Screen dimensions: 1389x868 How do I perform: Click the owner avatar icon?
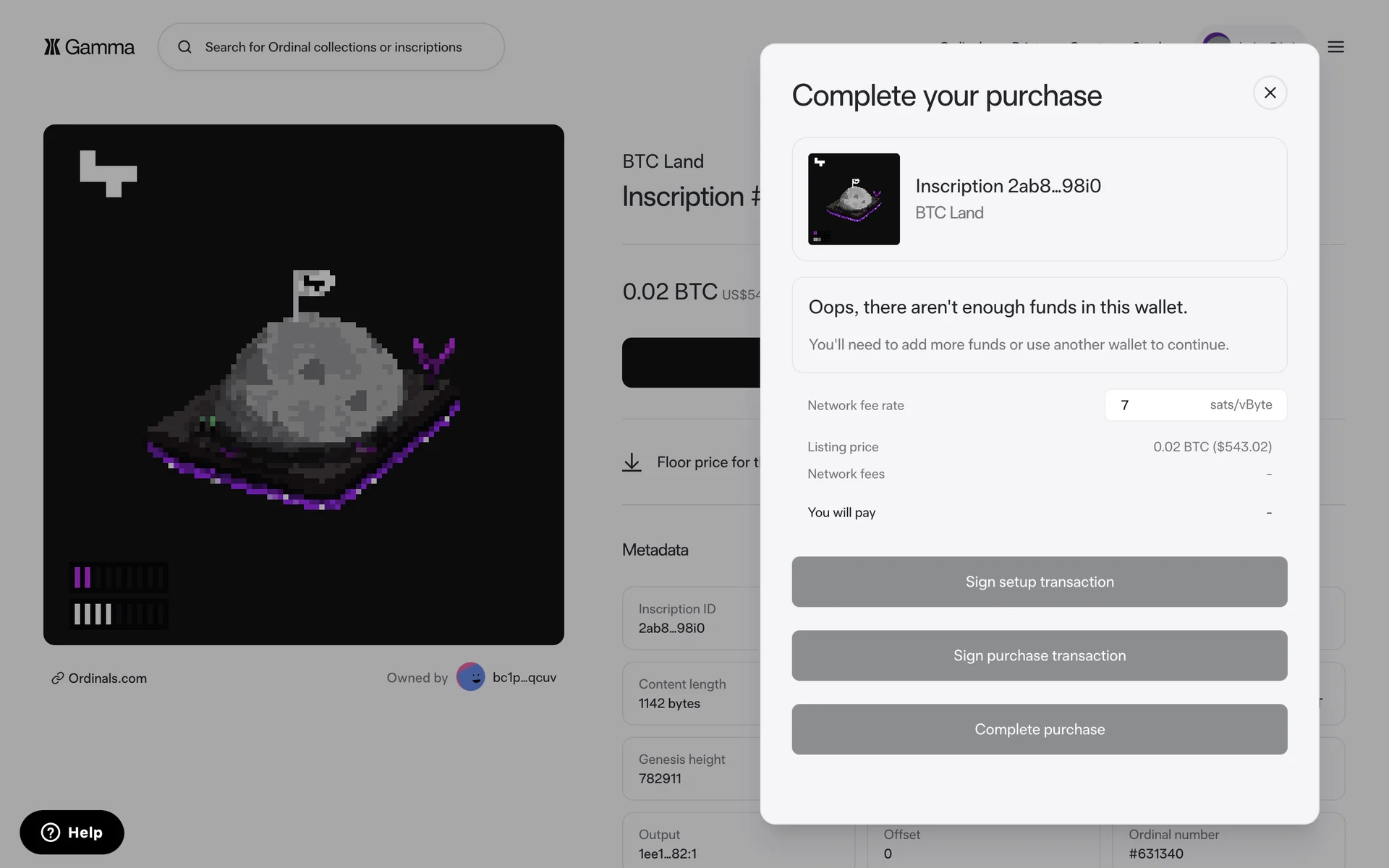click(470, 677)
